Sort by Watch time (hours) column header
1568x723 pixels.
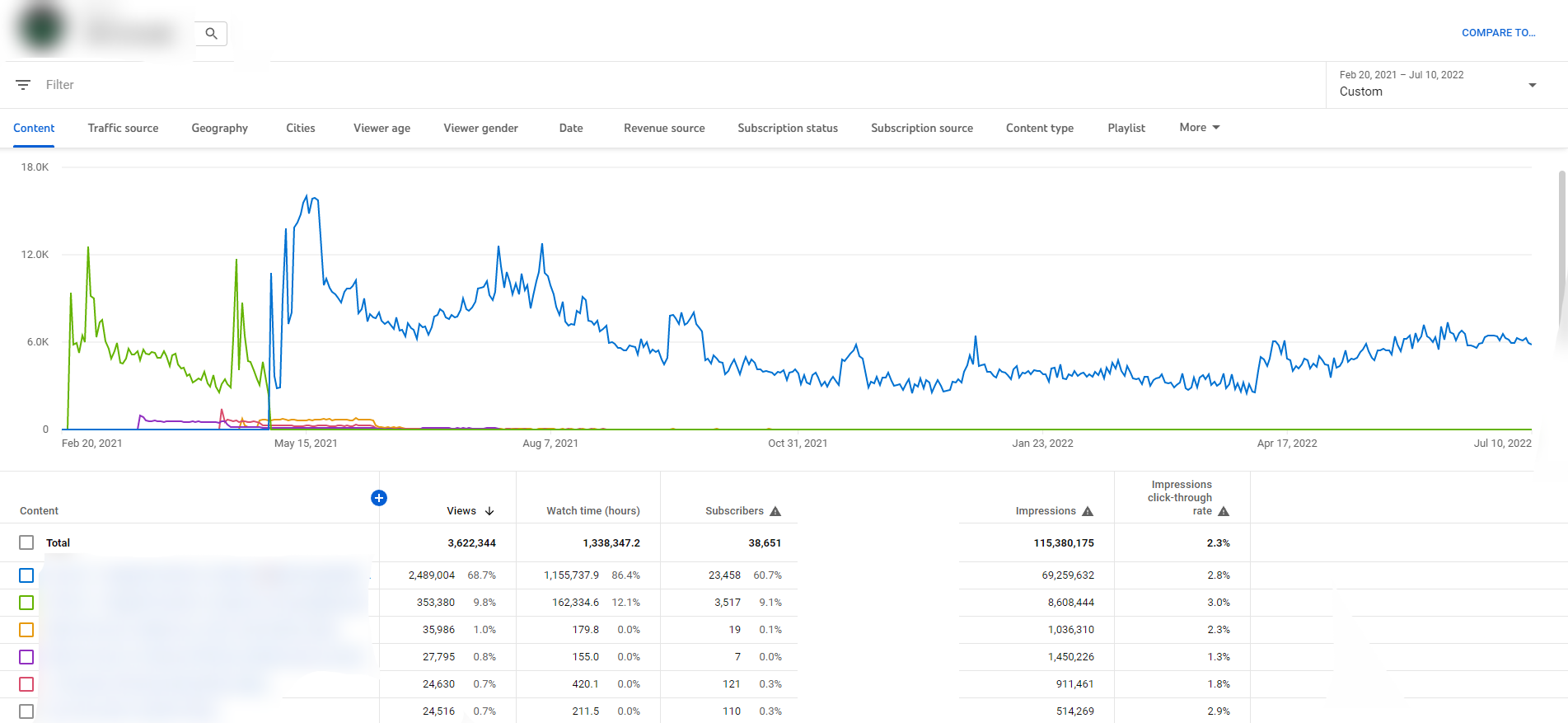593,511
